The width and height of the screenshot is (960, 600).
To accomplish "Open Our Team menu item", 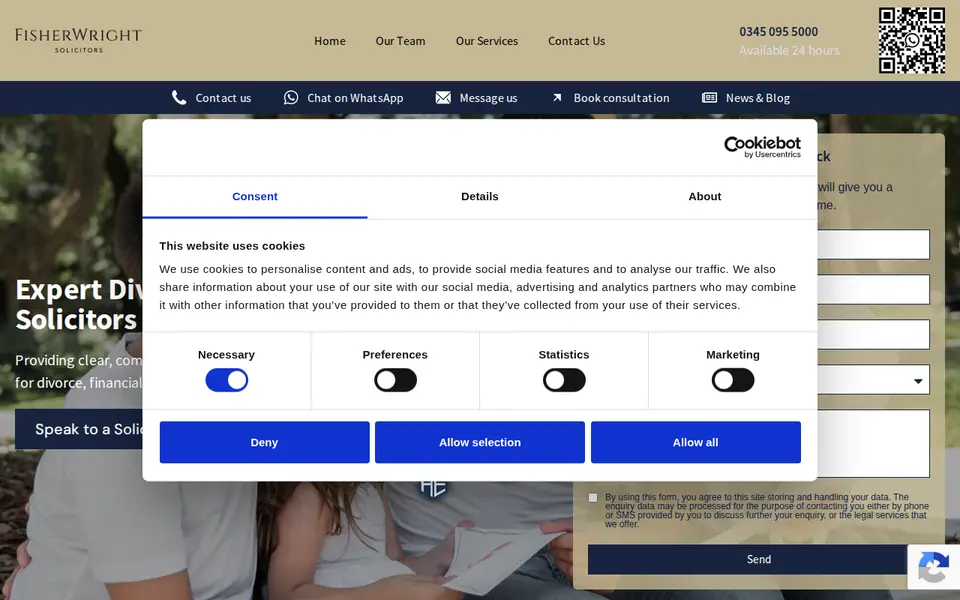I will pyautogui.click(x=400, y=41).
